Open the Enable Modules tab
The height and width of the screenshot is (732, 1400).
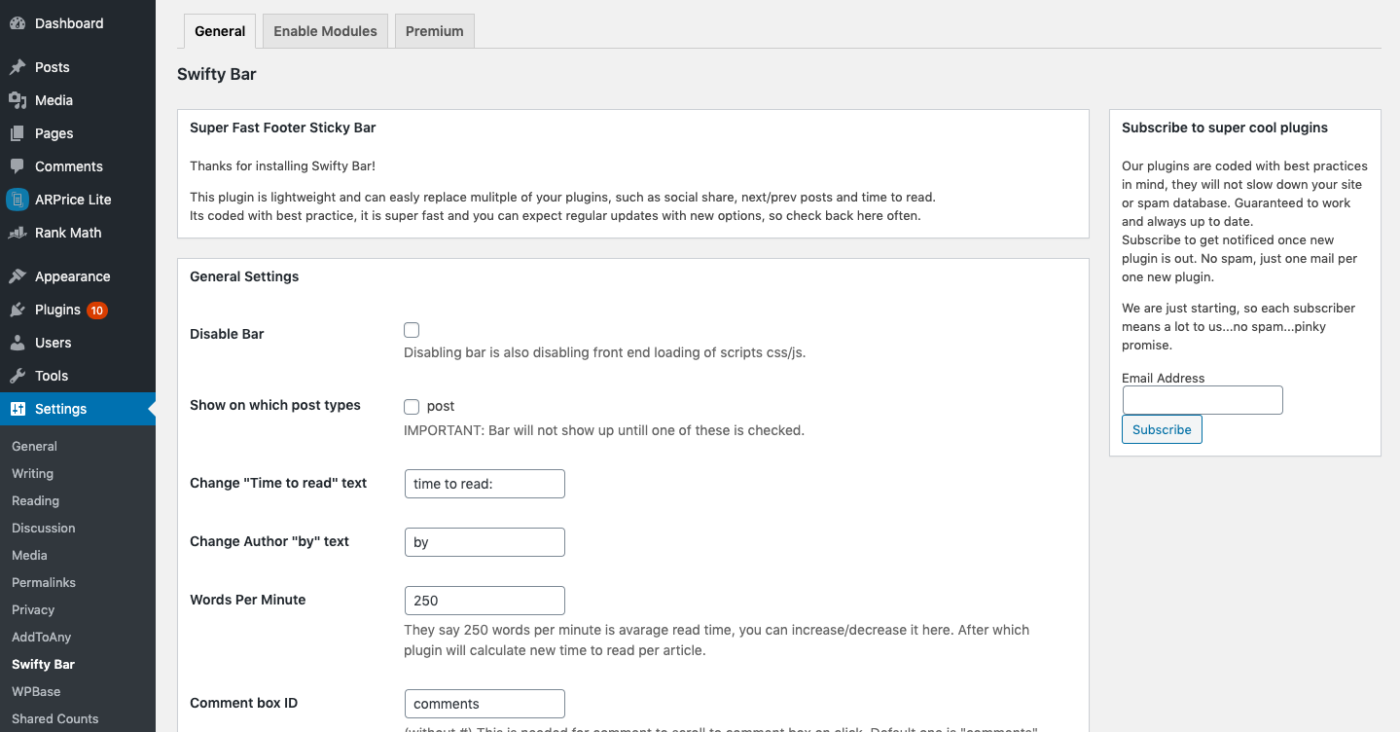coord(325,31)
